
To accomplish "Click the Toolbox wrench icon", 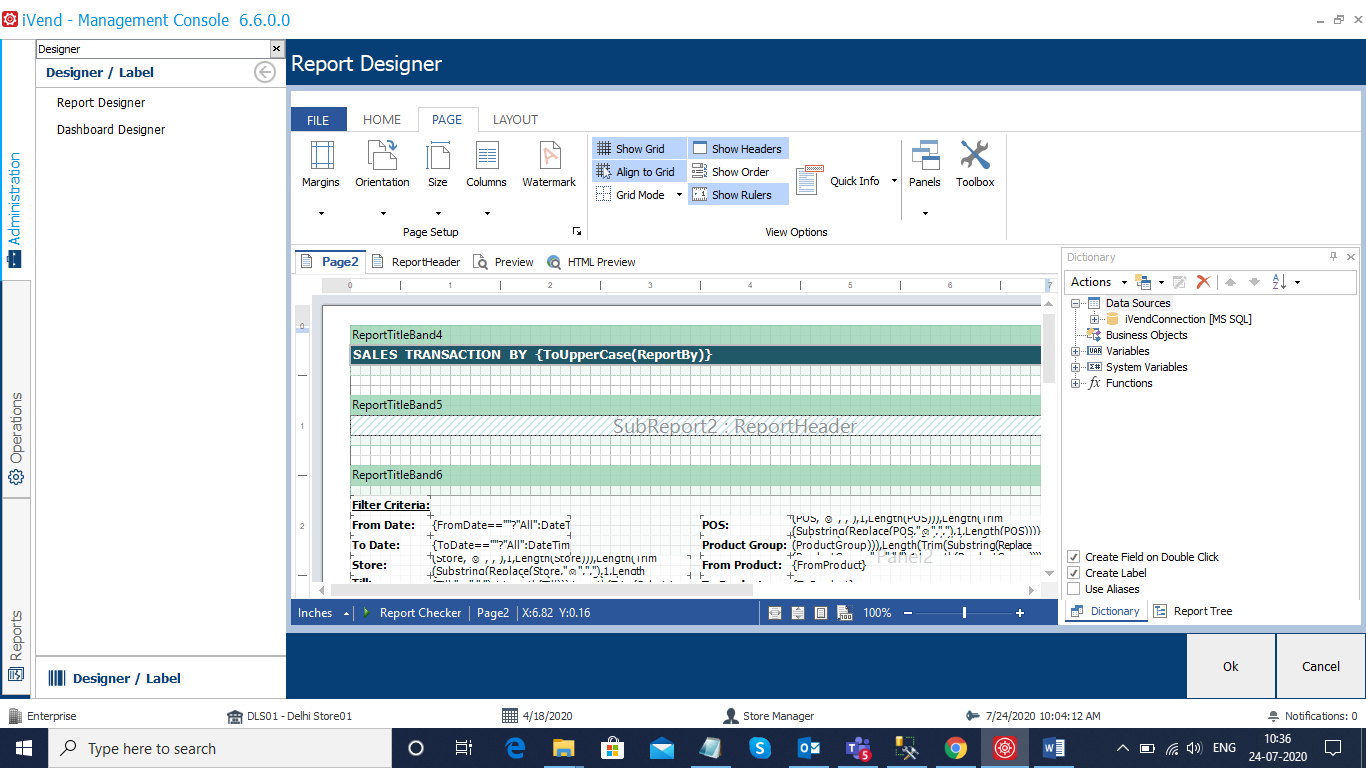I will point(975,156).
